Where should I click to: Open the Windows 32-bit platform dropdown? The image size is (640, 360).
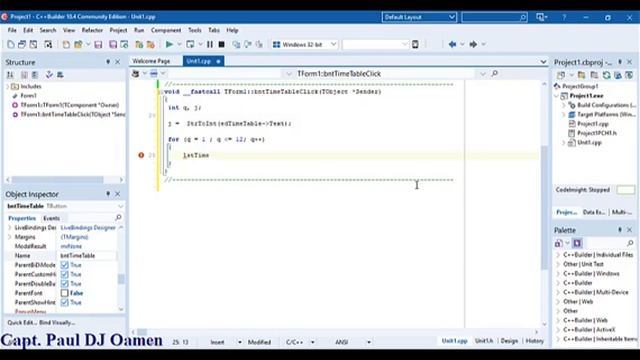[x=305, y=44]
